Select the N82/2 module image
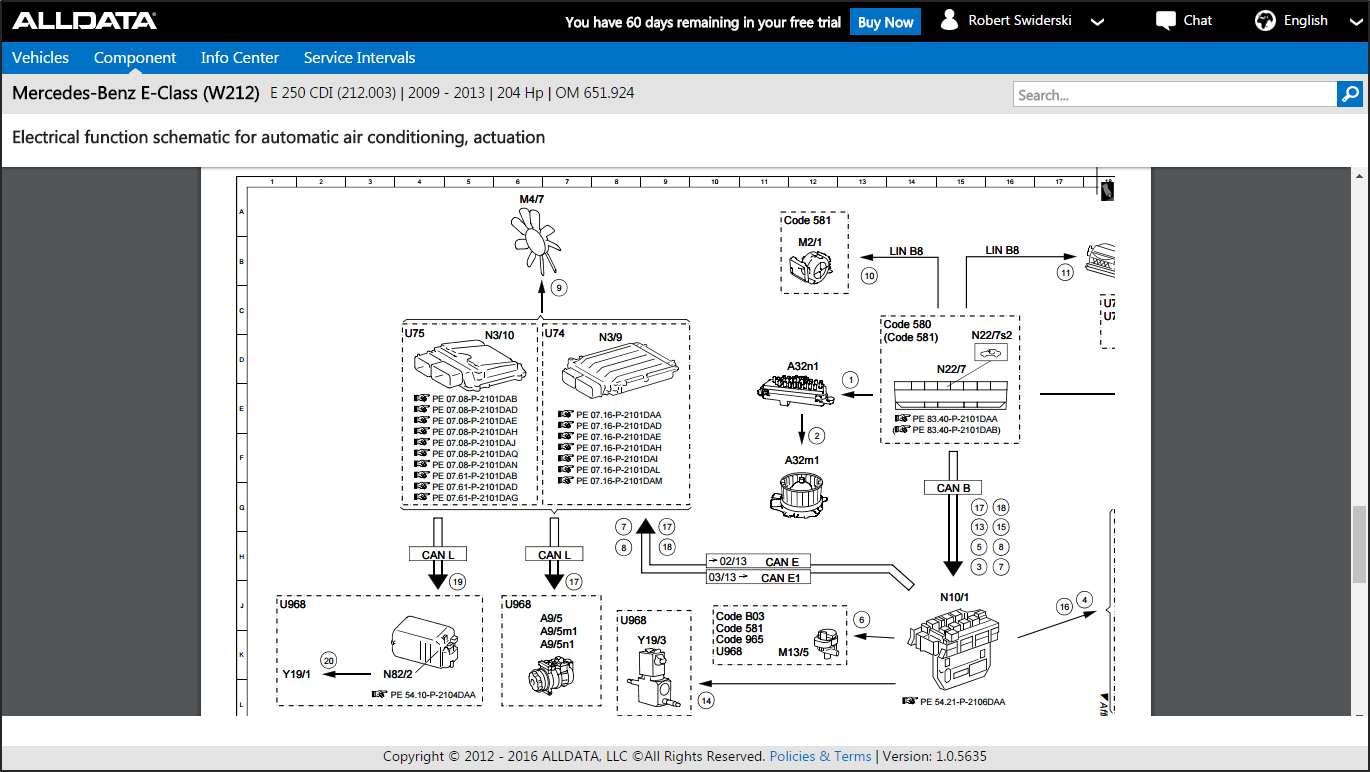Image resolution: width=1370 pixels, height=772 pixels. point(423,640)
